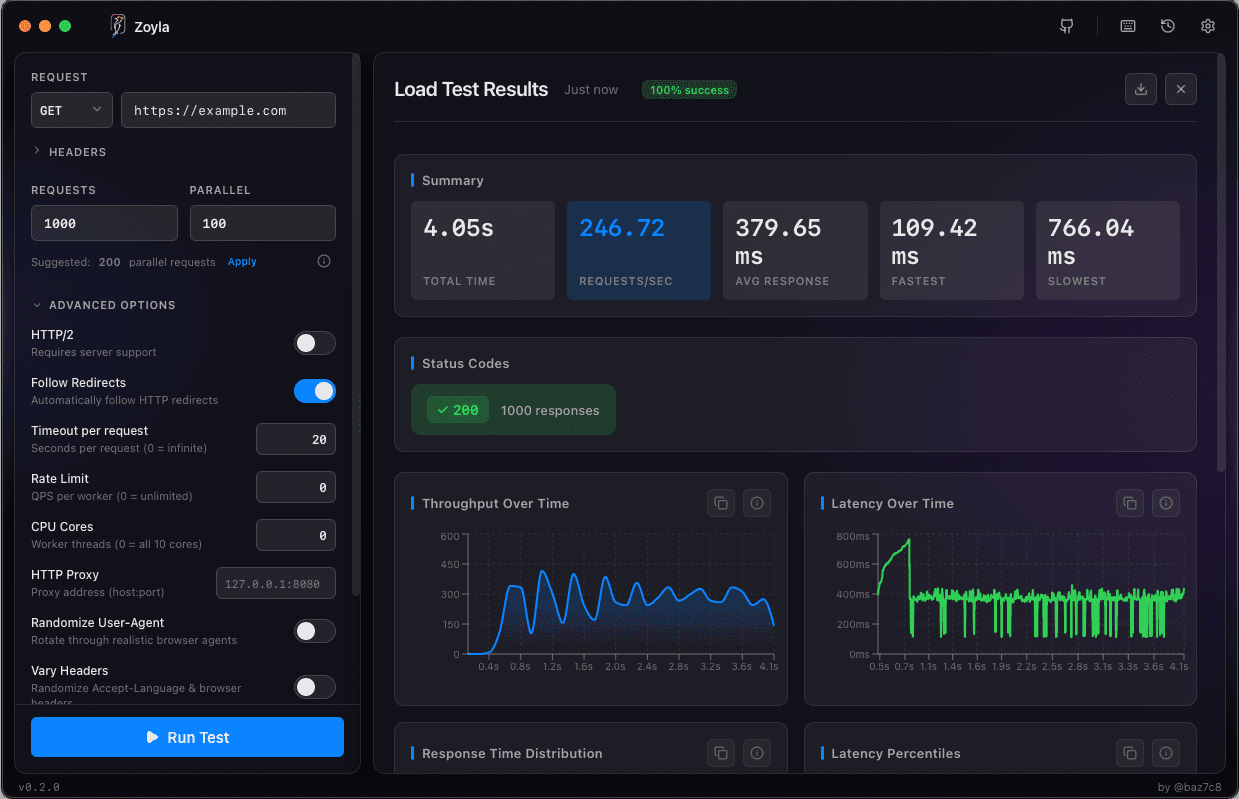Apply the suggested 200 parallel requests
This screenshot has width=1239, height=799.
click(x=241, y=260)
